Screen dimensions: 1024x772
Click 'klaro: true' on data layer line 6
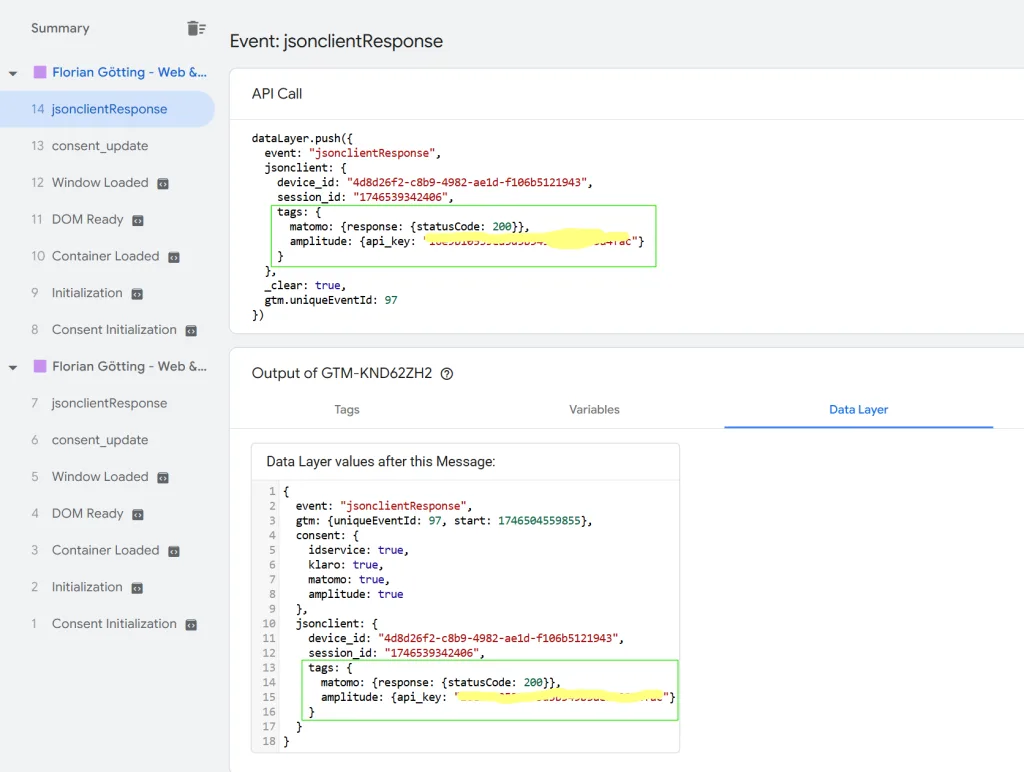[345, 564]
